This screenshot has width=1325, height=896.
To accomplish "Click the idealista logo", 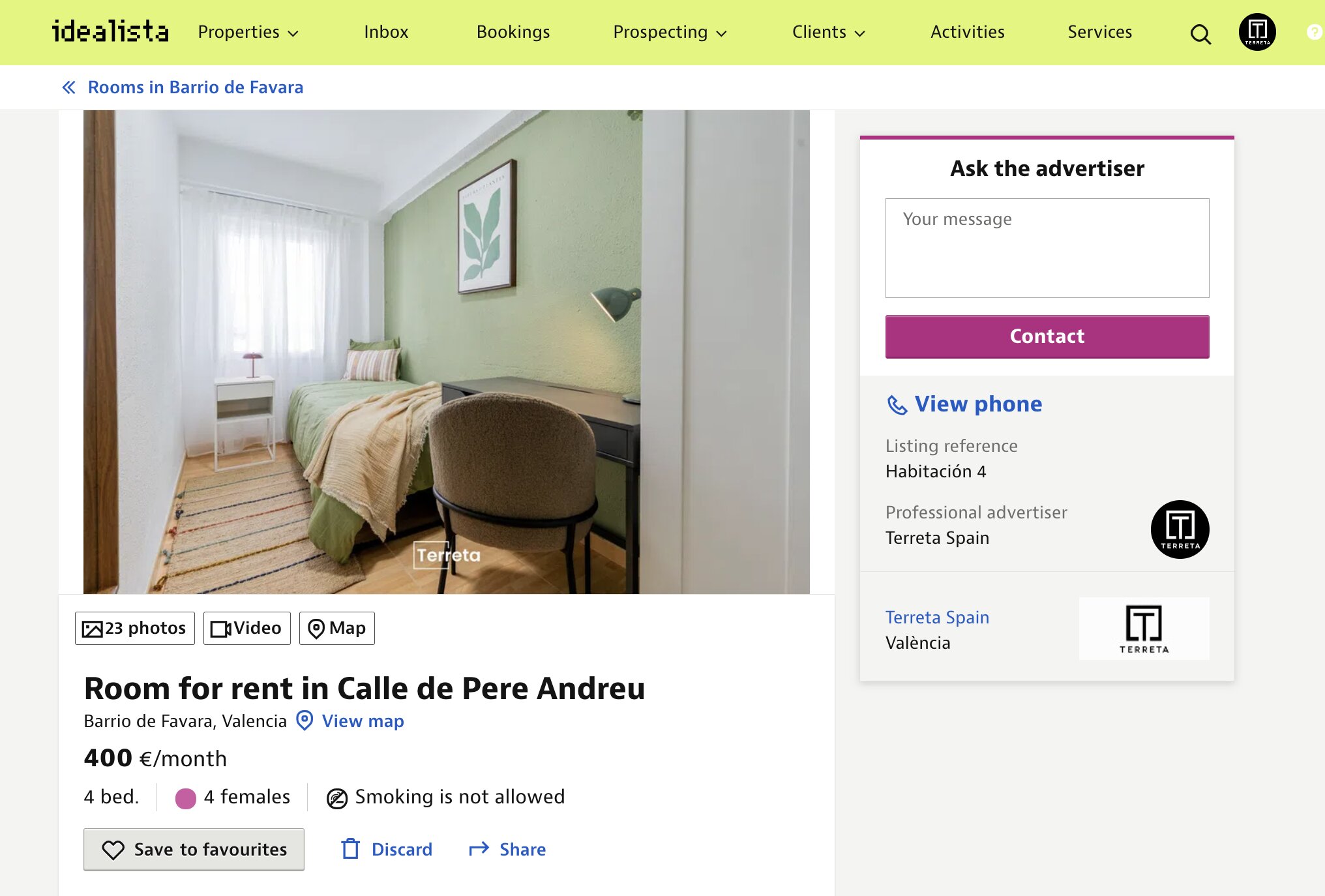I will pos(110,32).
